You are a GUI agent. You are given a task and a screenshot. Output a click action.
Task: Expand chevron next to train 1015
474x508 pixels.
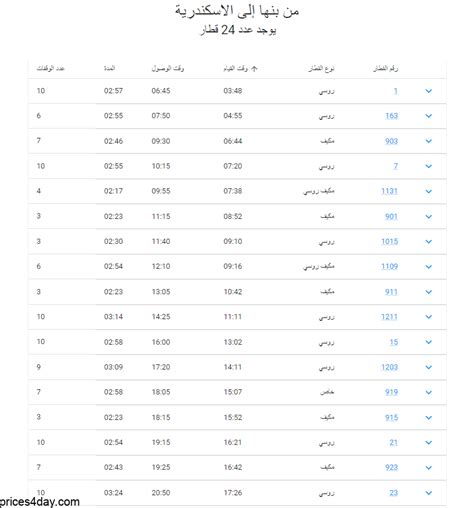coord(428,242)
